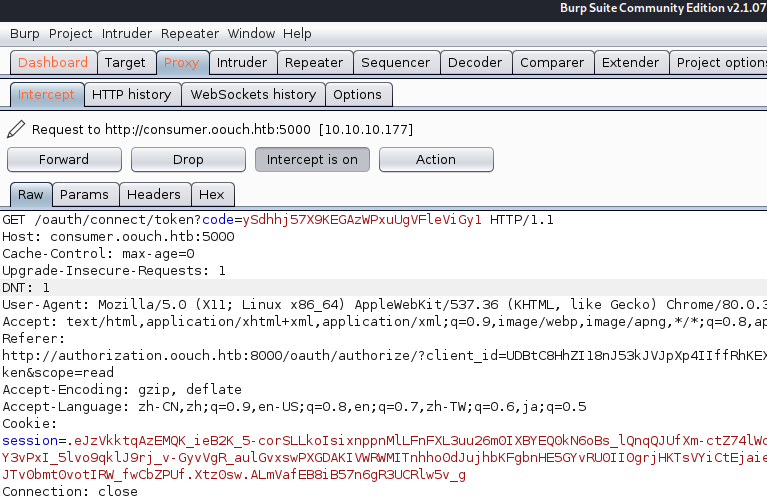Go to the Intruder tool tab
The image size is (767, 502).
(242, 63)
